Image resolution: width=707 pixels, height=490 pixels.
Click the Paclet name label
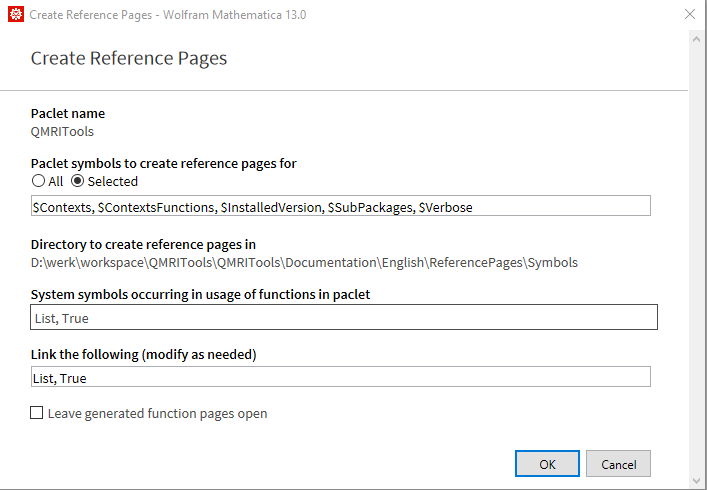tap(68, 113)
